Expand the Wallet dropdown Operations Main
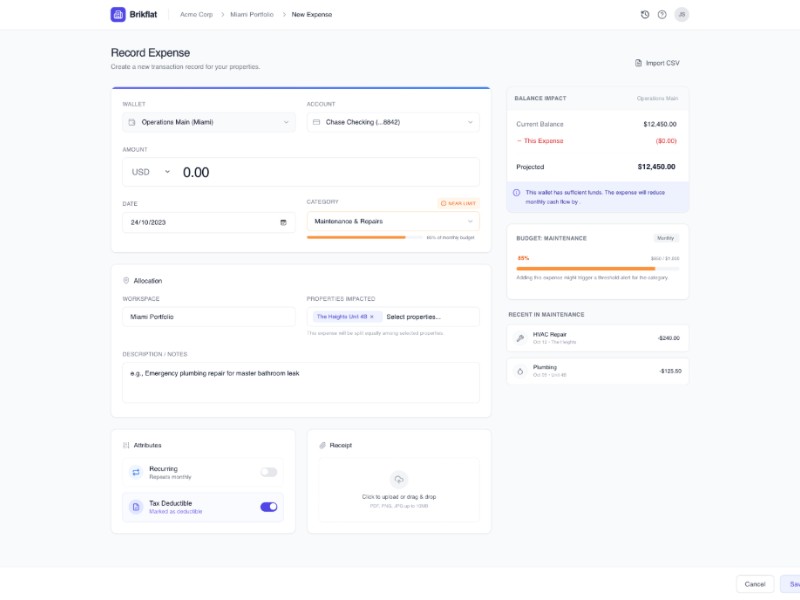The height and width of the screenshot is (600, 800). [x=208, y=122]
